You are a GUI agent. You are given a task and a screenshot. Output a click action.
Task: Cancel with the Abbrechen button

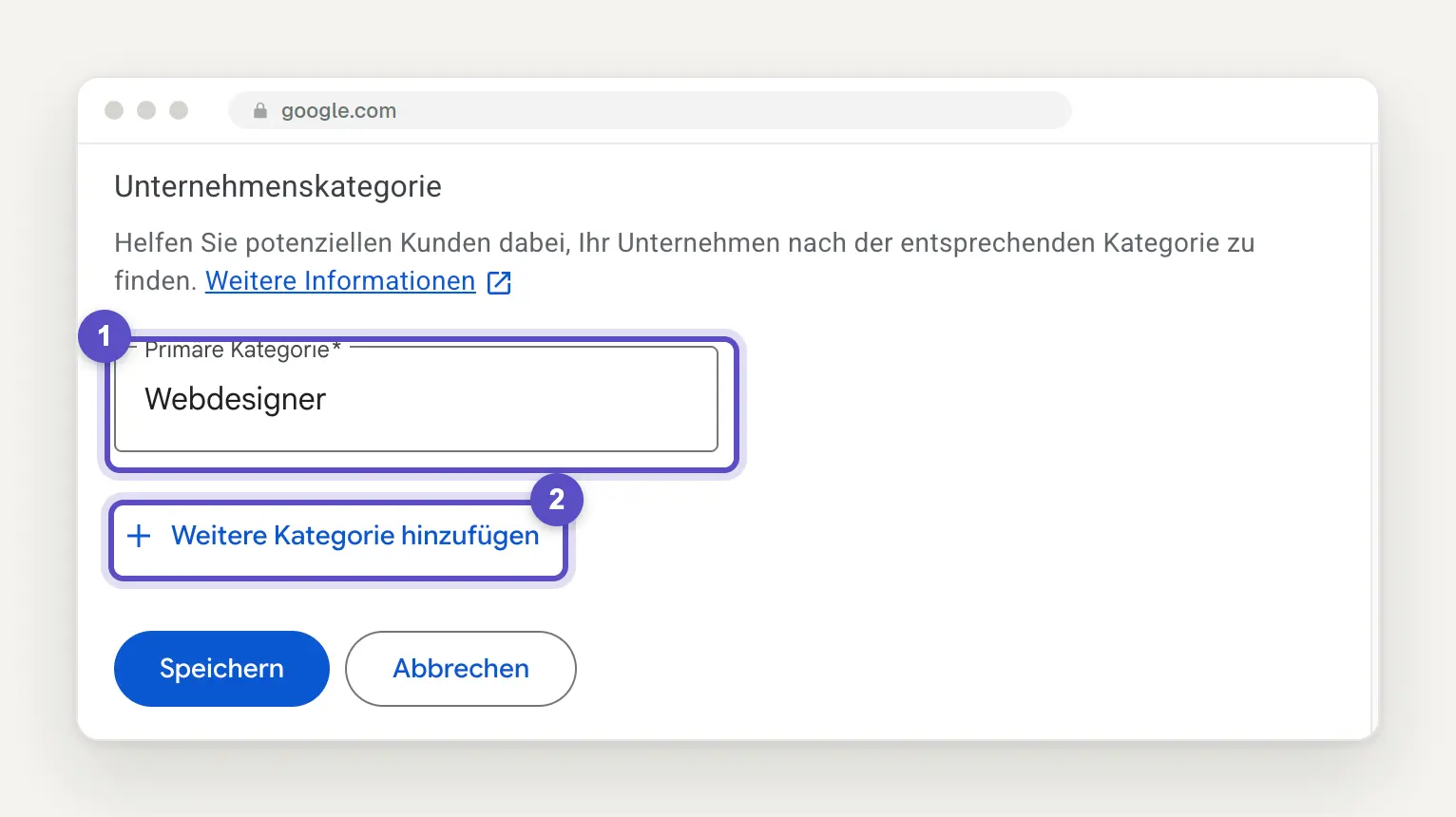[461, 669]
